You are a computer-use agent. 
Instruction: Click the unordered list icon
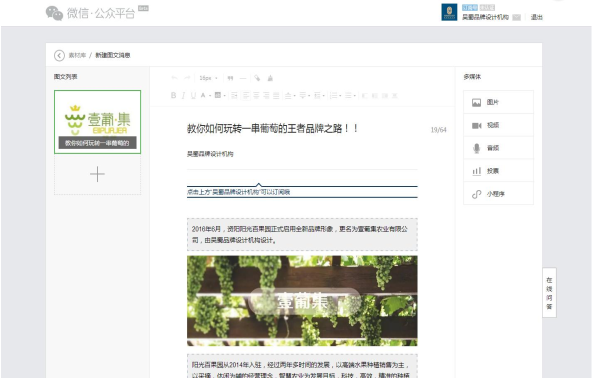(x=348, y=95)
